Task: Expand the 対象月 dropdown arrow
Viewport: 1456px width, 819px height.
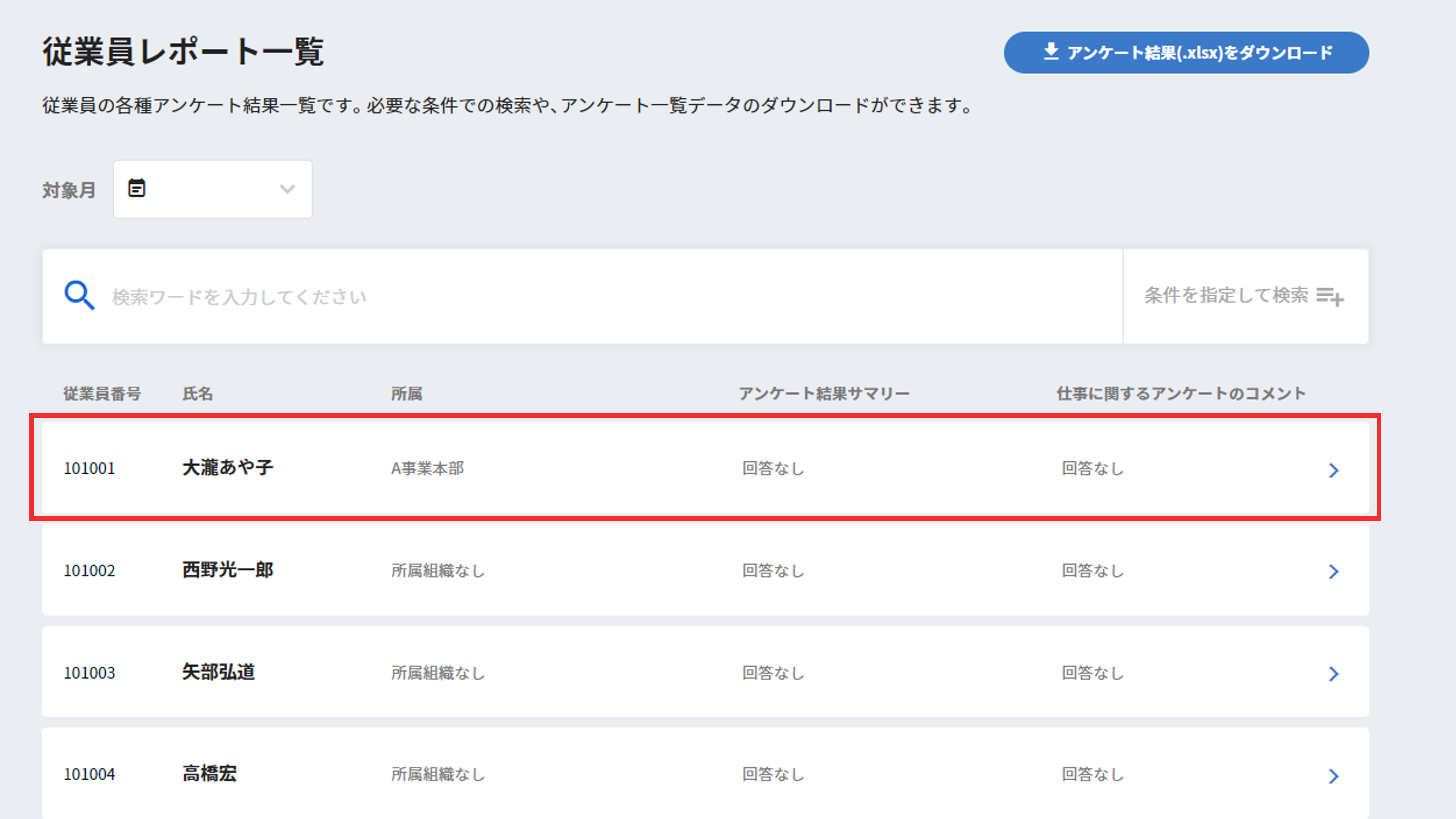Action: click(287, 189)
